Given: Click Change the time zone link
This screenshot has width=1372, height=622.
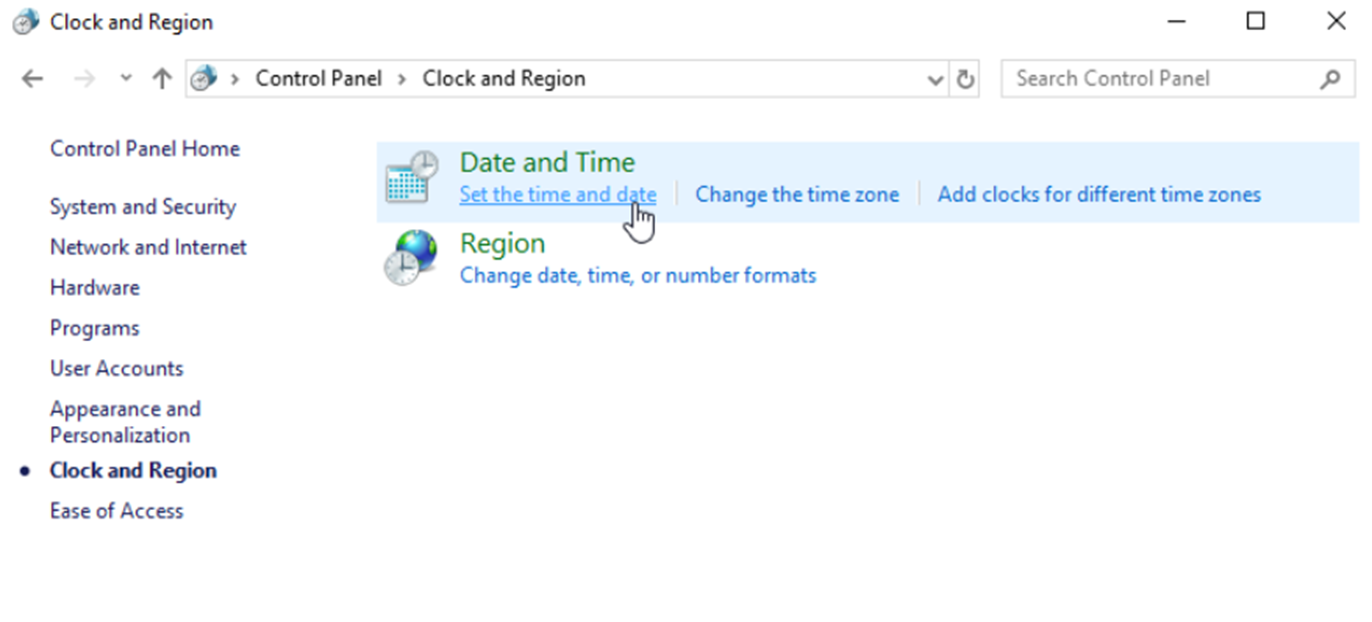Looking at the screenshot, I should pos(797,194).
